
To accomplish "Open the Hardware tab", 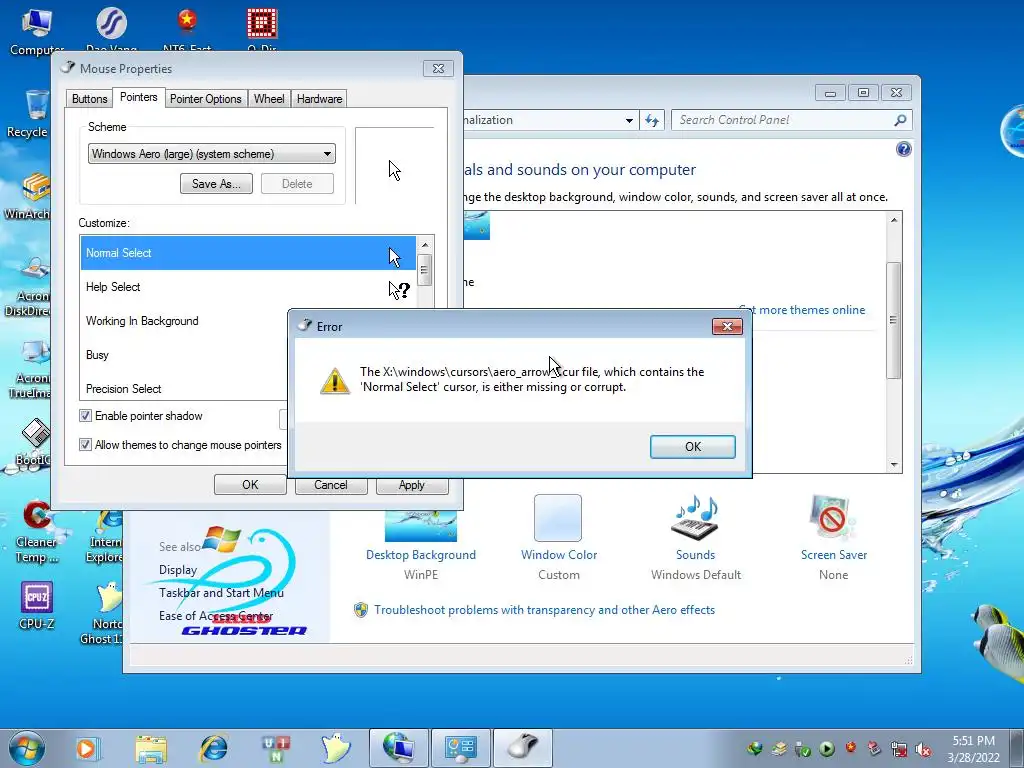I will [x=319, y=99].
